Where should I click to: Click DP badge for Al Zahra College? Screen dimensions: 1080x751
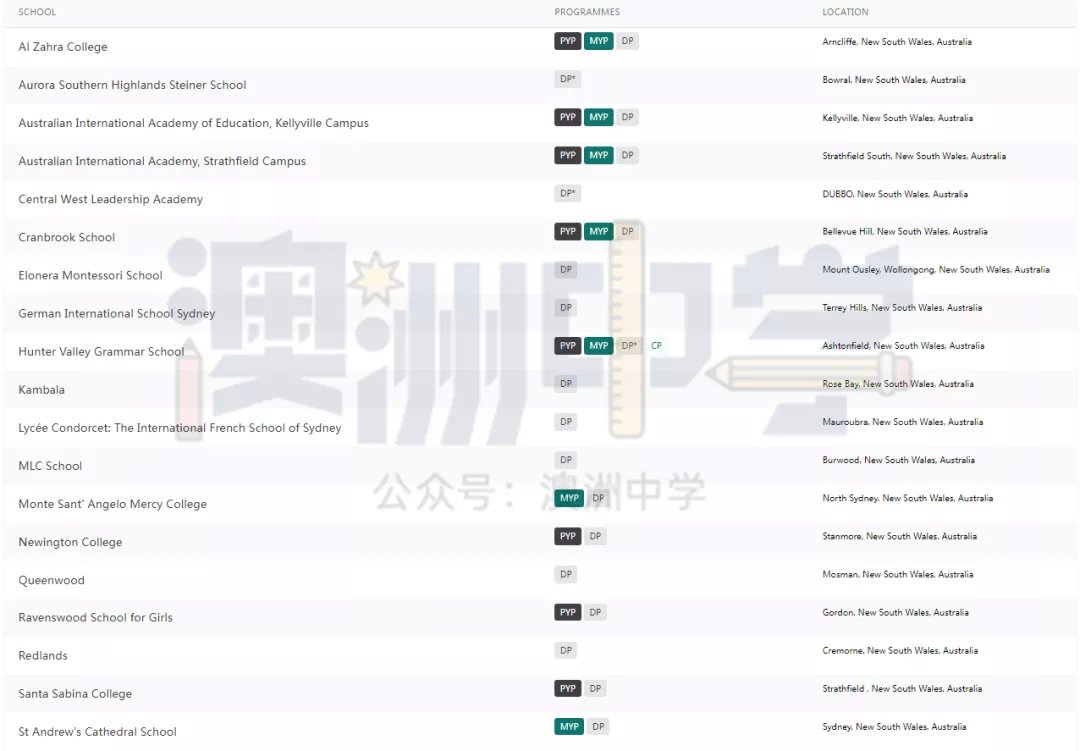coord(627,41)
